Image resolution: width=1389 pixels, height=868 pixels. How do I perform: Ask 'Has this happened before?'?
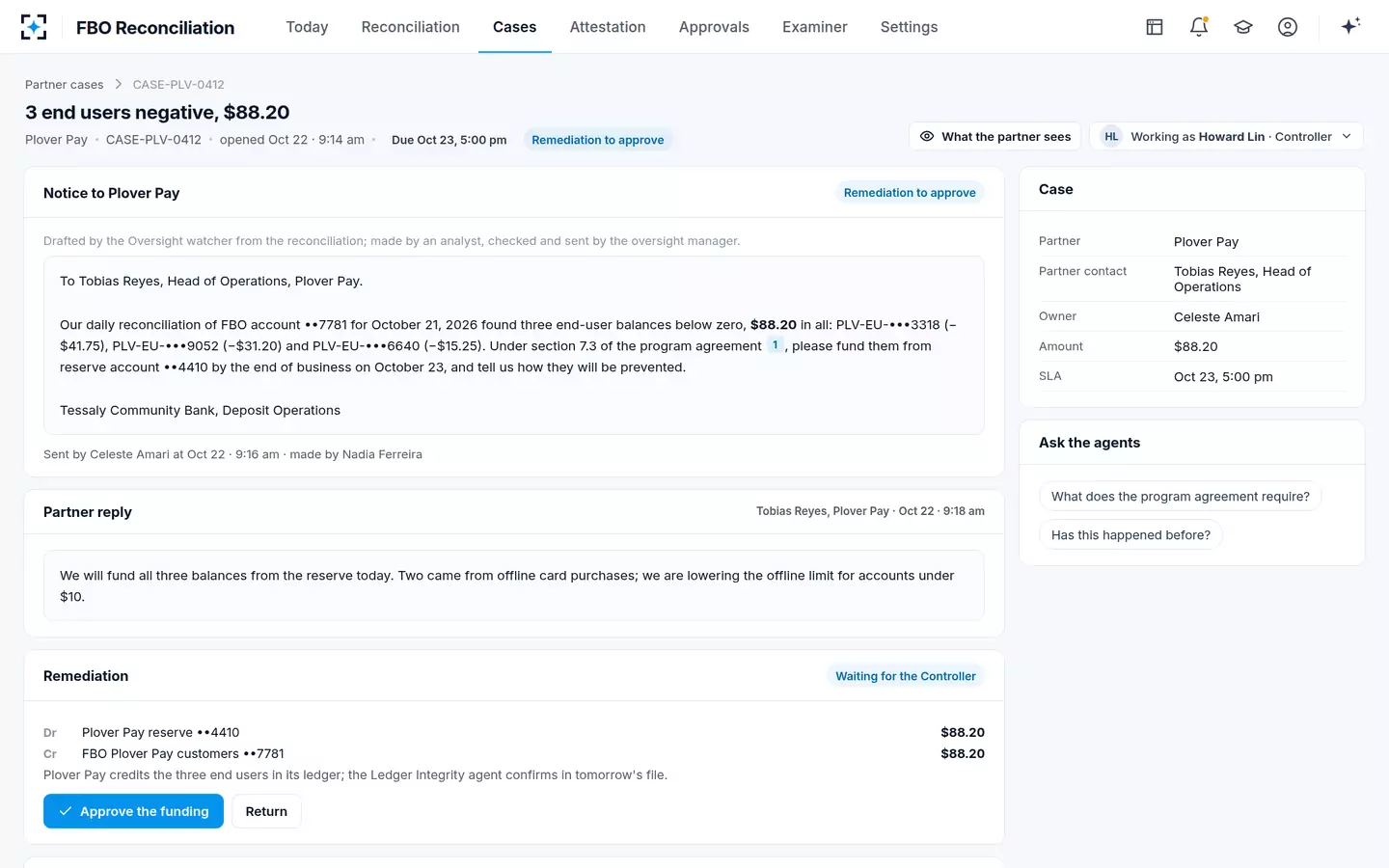pos(1130,535)
